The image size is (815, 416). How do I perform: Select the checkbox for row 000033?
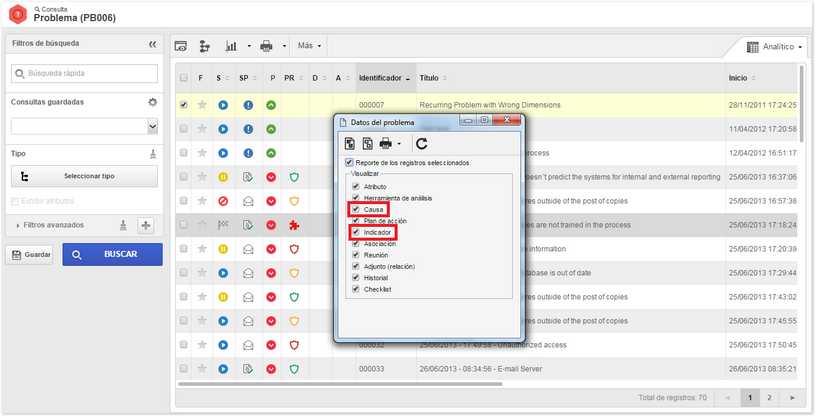coord(183,369)
